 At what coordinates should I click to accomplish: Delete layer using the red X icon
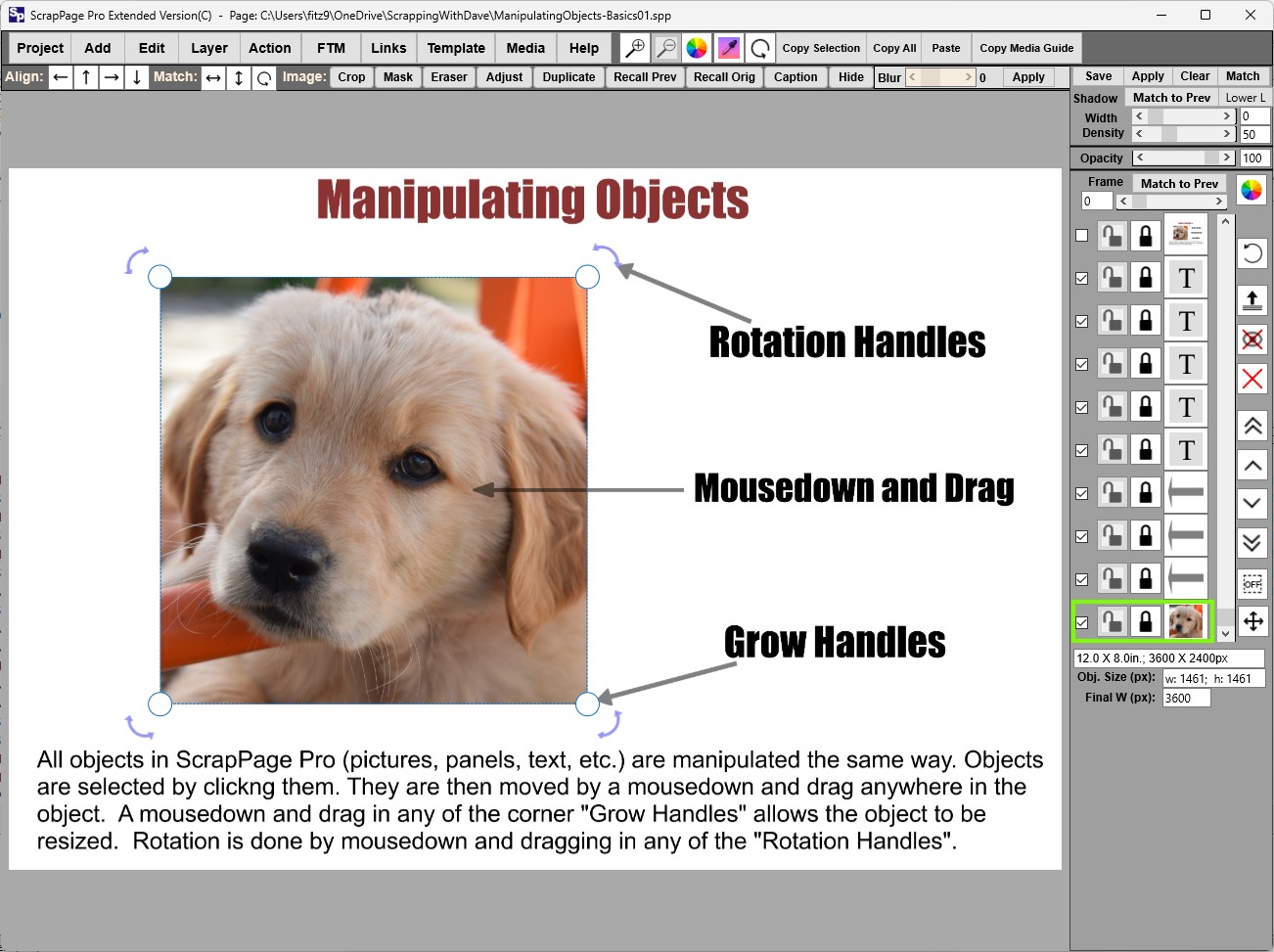pyautogui.click(x=1252, y=379)
